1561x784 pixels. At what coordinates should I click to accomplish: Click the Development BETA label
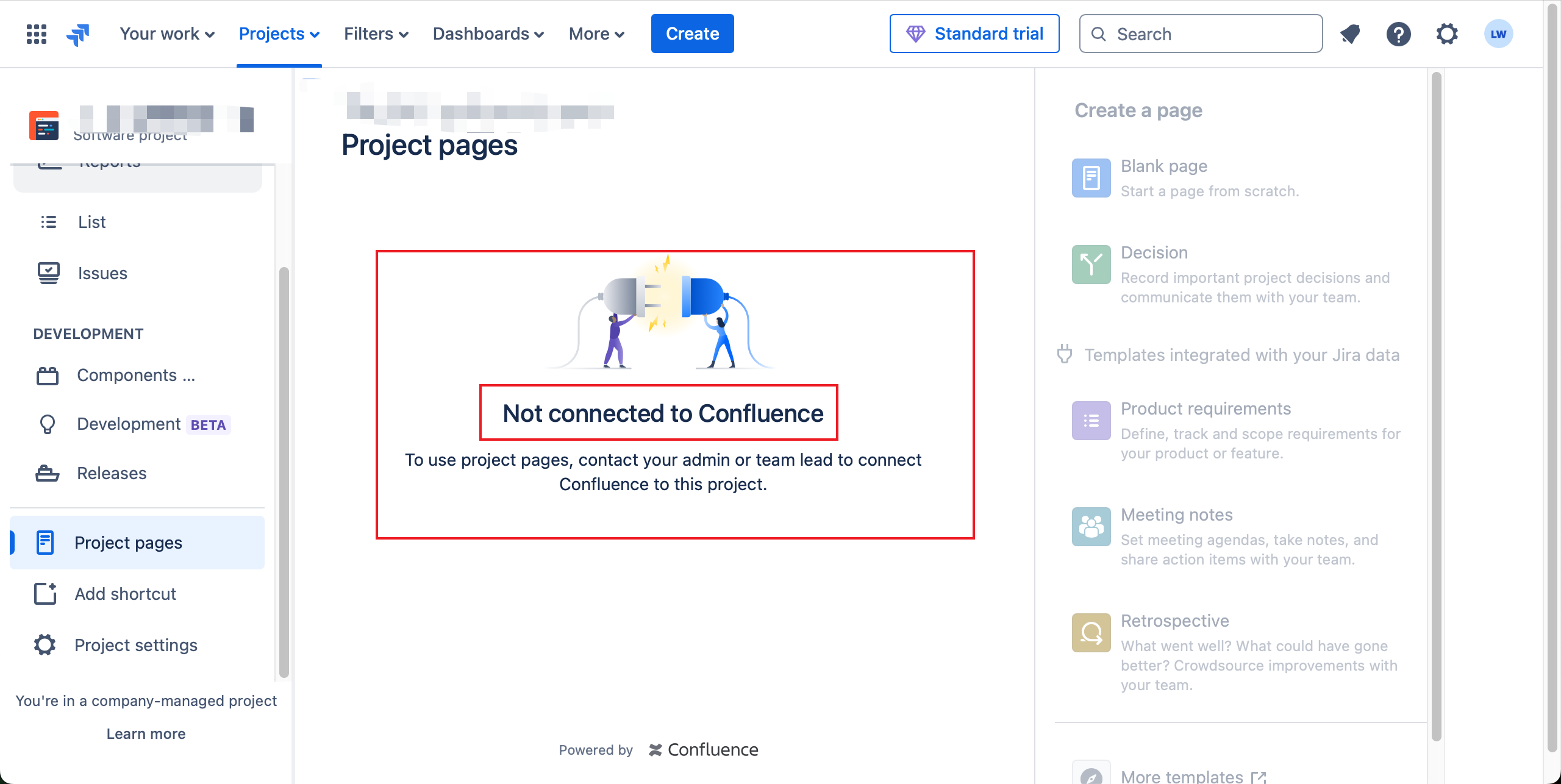[208, 425]
